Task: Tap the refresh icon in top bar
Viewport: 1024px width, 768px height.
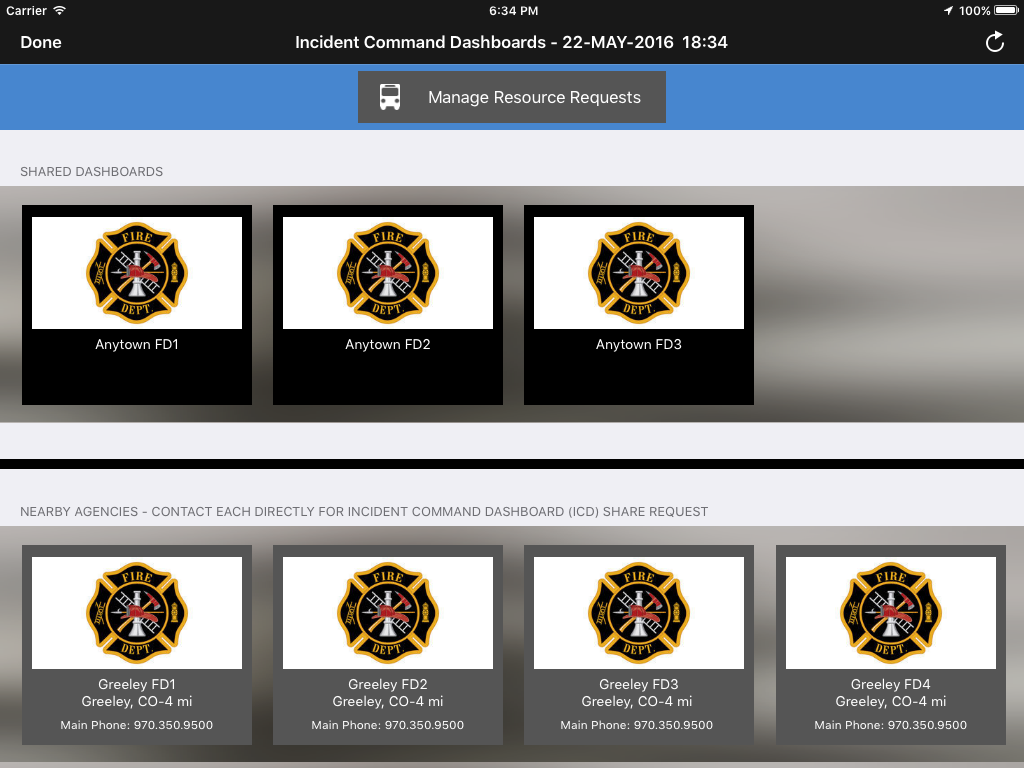Action: pos(994,42)
